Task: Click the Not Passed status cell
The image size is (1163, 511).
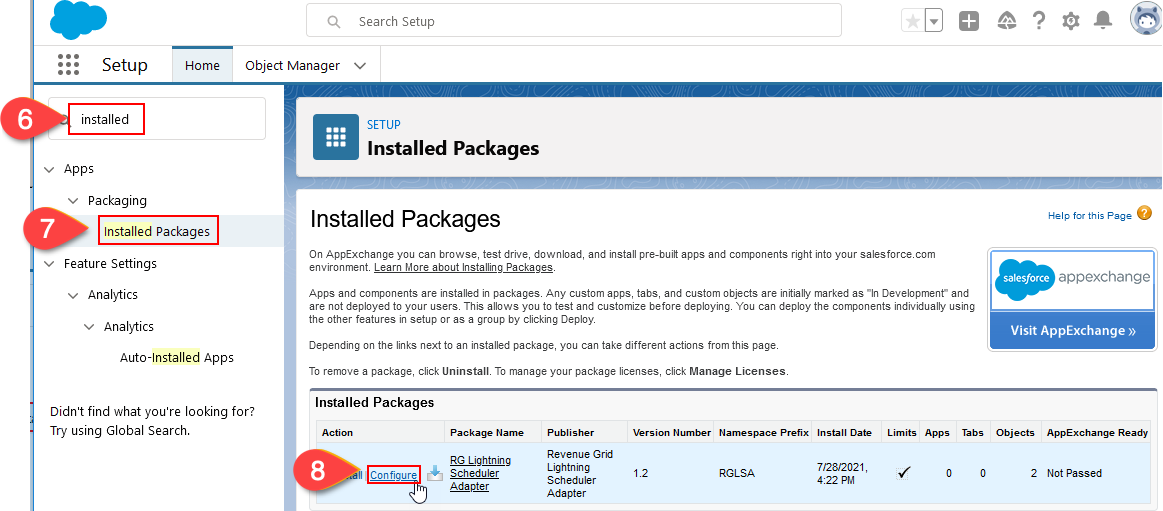Action: [1074, 473]
